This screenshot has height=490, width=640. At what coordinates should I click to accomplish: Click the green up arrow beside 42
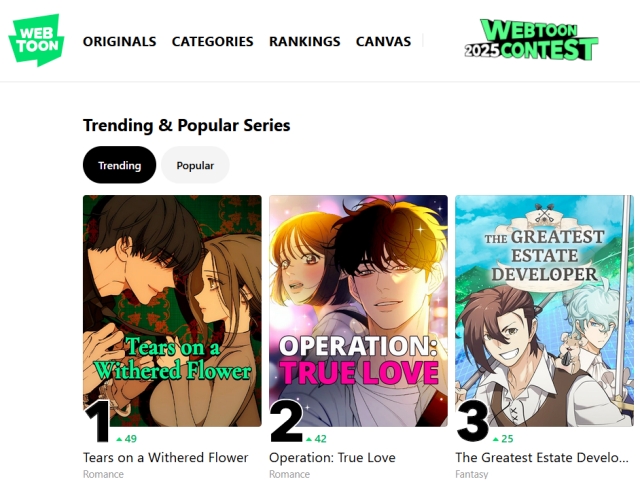coord(309,439)
